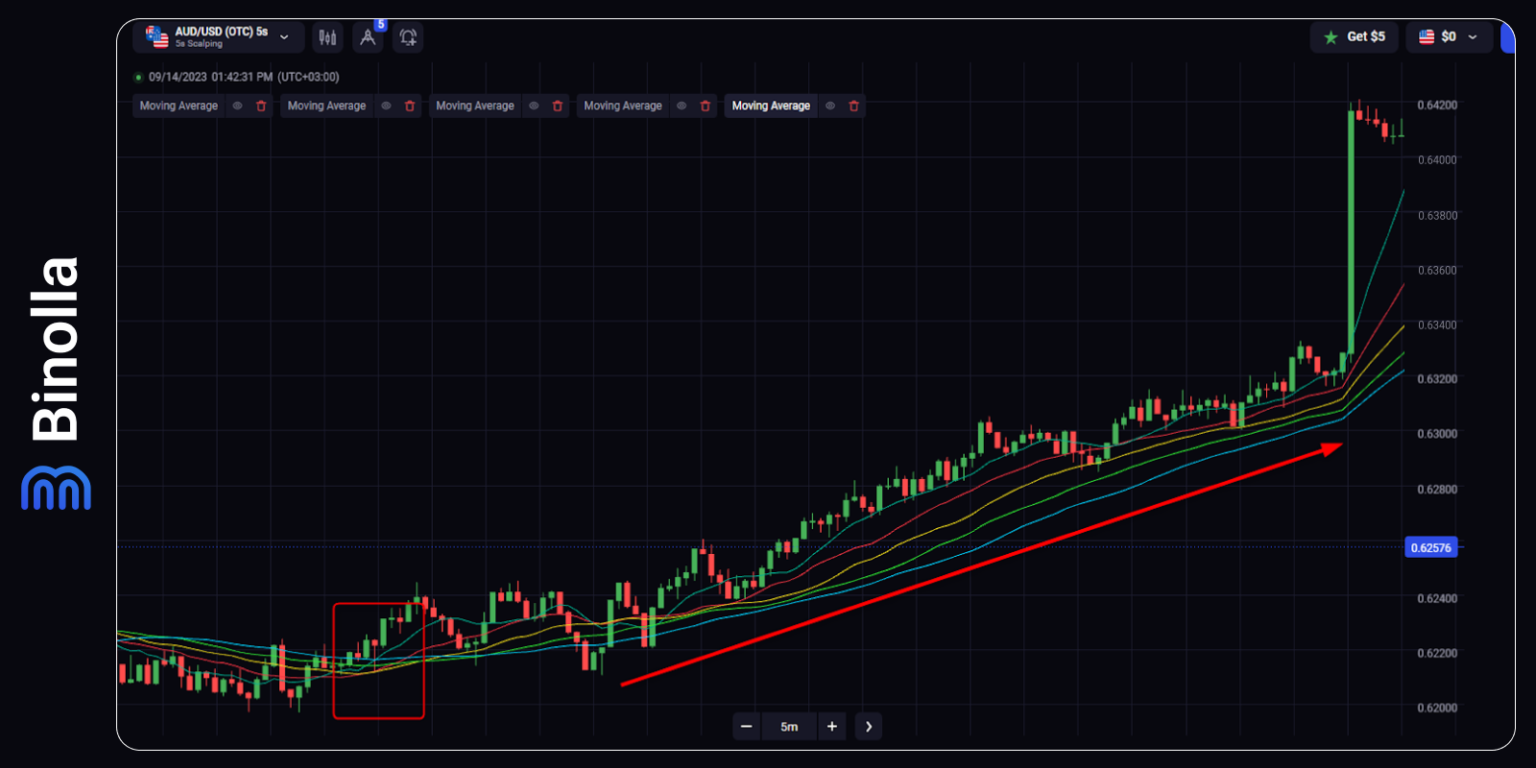Select the fourth Moving Average label
The image size is (1536, 768).
pyautogui.click(x=622, y=105)
